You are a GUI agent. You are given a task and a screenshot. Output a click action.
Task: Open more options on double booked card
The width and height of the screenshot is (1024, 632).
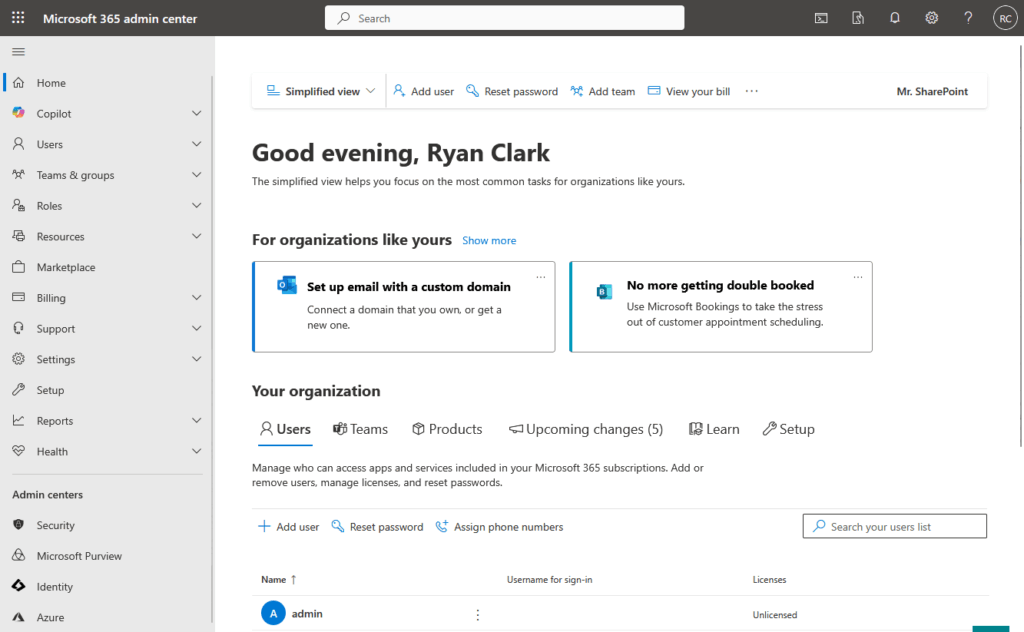(857, 277)
